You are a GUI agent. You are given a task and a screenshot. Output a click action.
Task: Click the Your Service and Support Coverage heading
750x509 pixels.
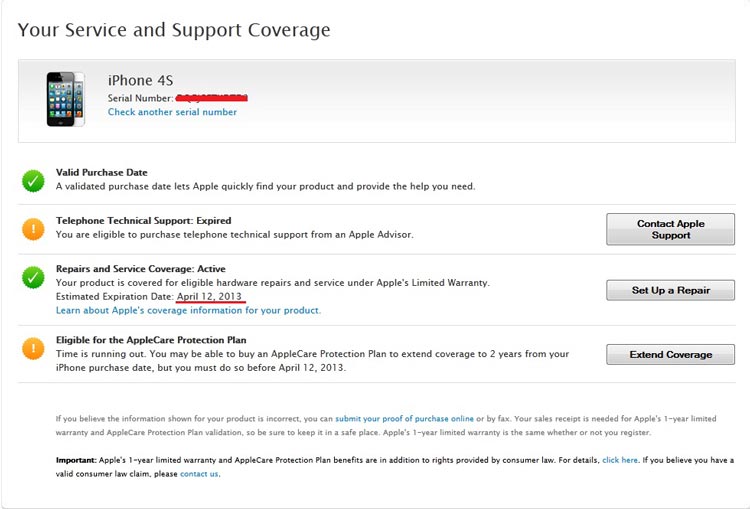pos(174,30)
